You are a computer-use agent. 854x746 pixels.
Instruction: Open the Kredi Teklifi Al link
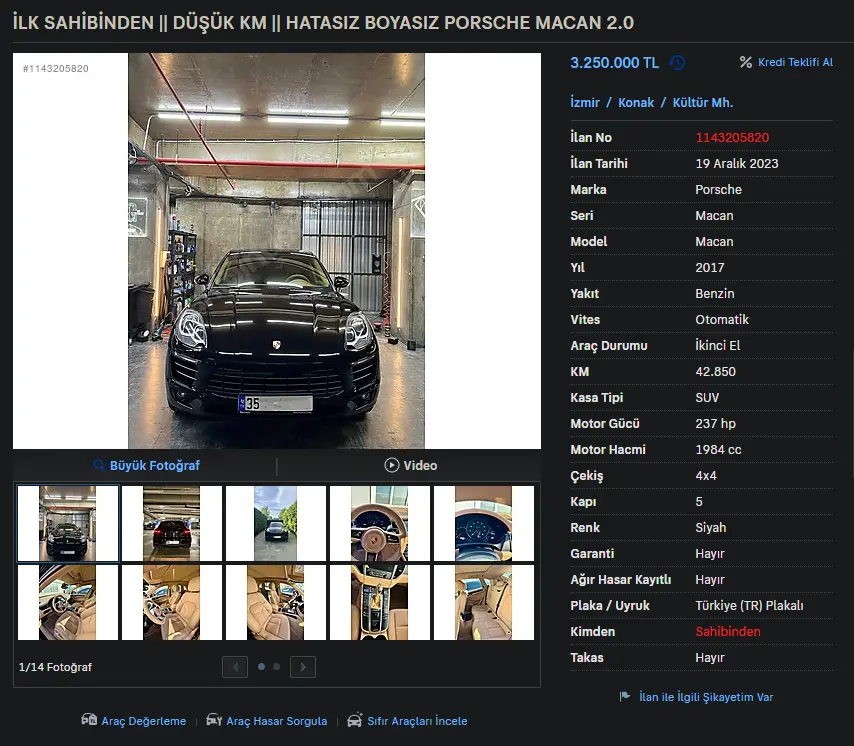(795, 62)
